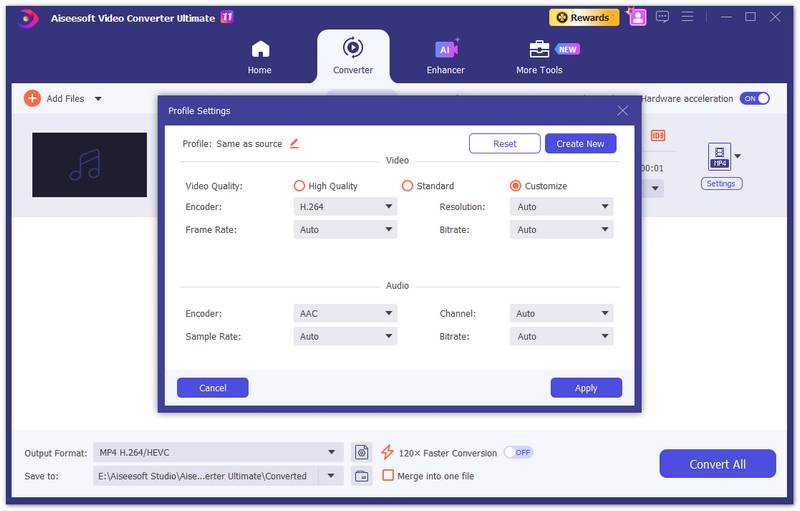Click the music file thumbnail

tap(89, 165)
